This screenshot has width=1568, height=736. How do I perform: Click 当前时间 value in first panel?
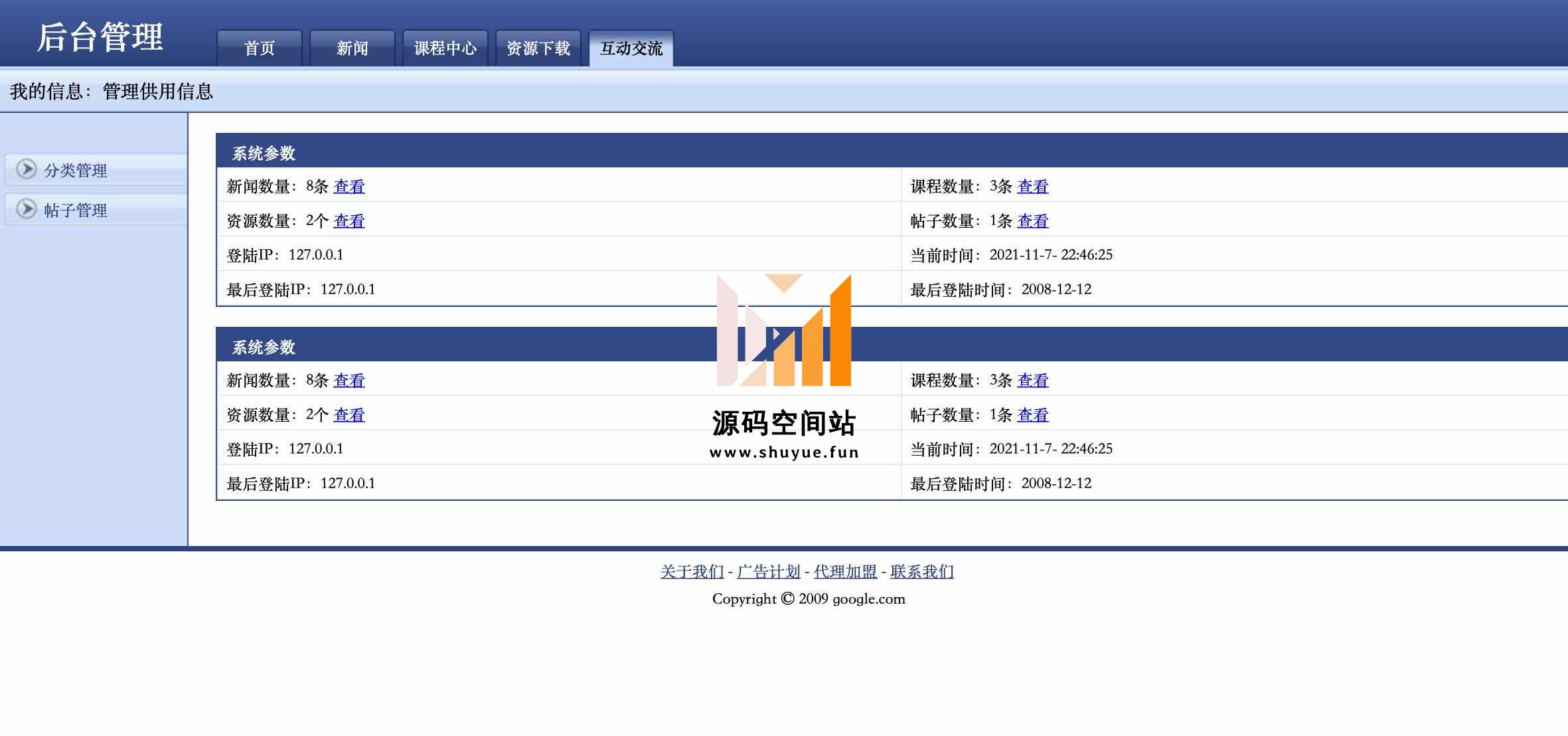pos(1051,255)
